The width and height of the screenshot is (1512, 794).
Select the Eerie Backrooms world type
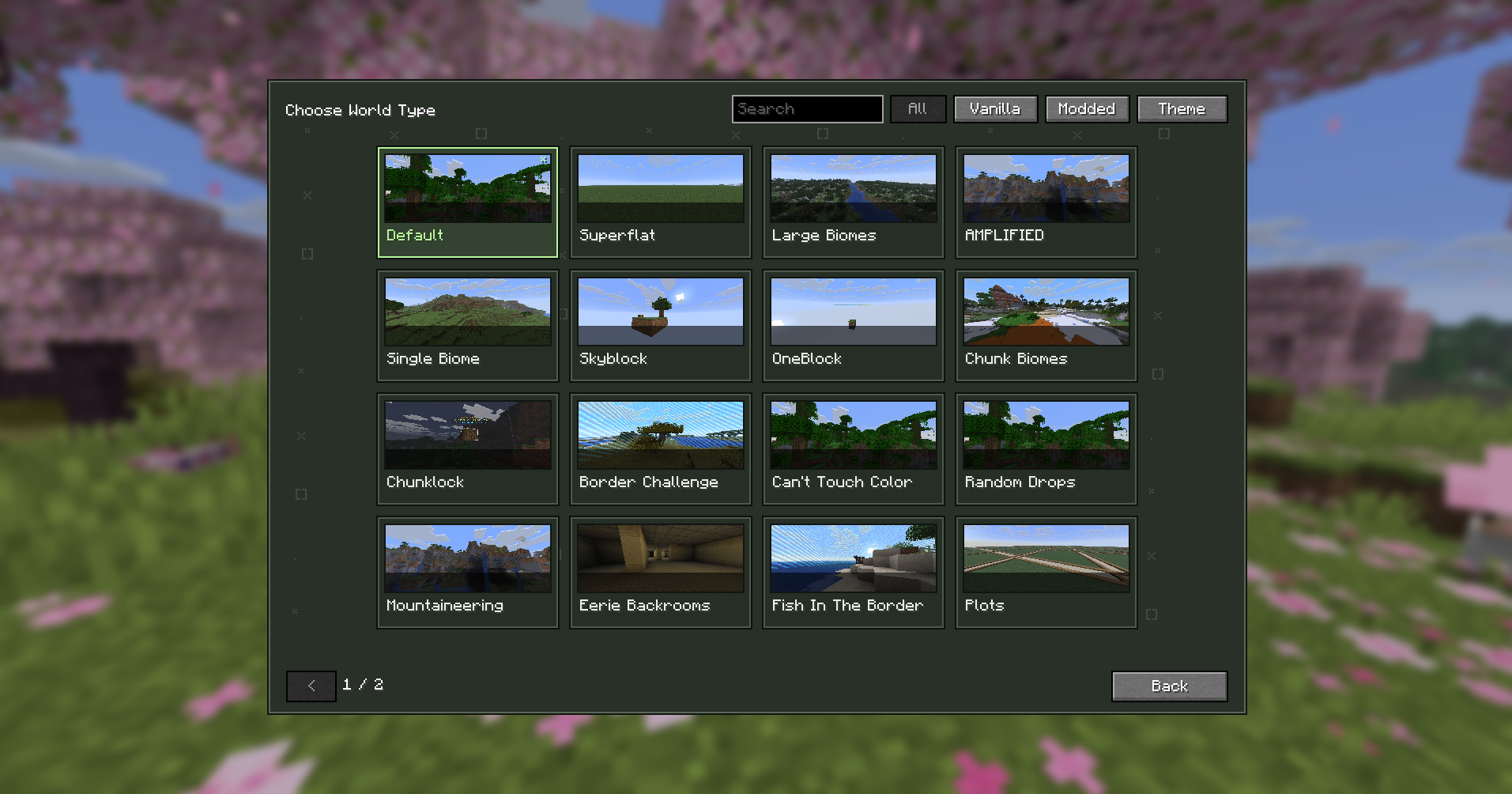(x=661, y=573)
